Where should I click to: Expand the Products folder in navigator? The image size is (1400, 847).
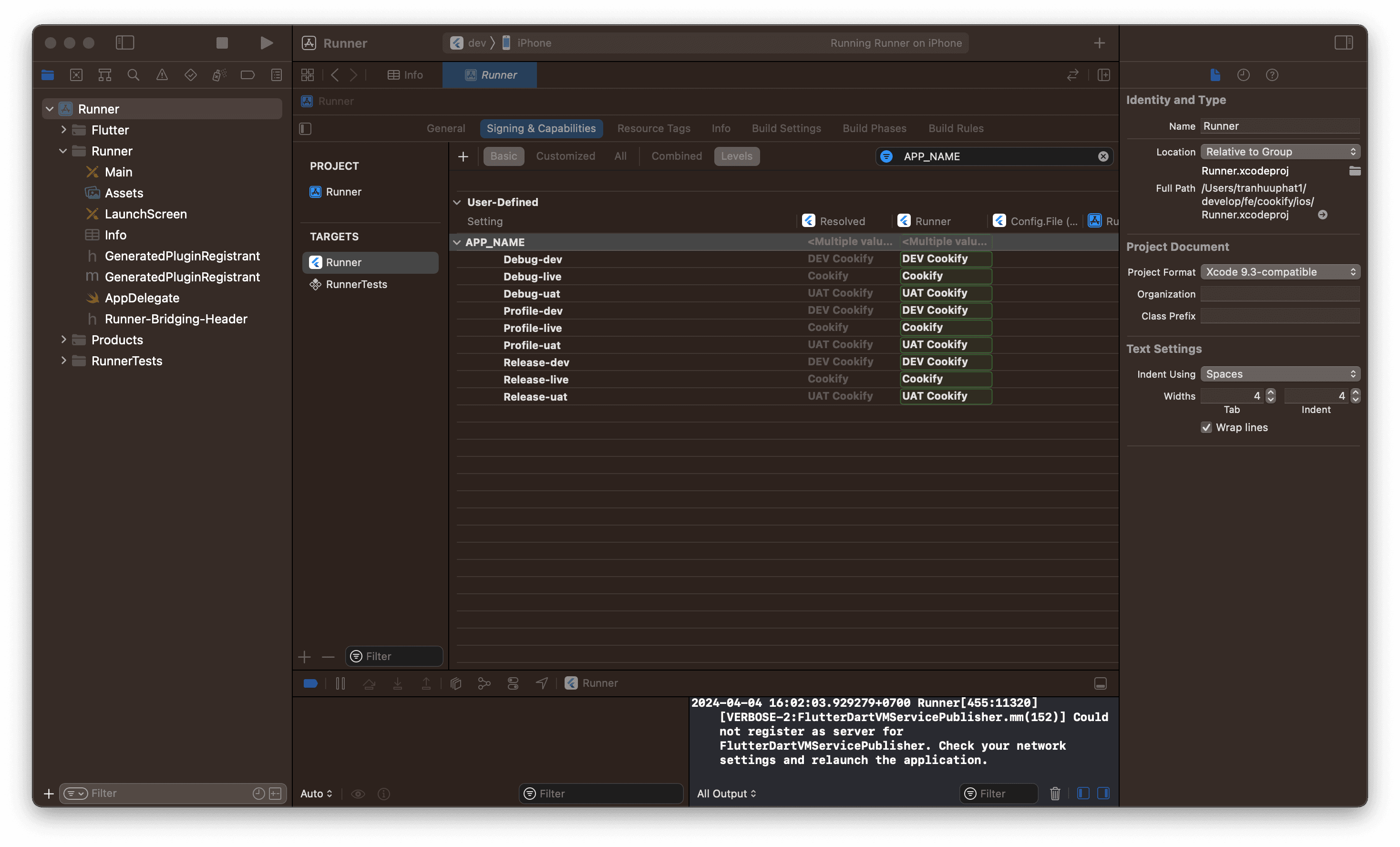point(62,339)
